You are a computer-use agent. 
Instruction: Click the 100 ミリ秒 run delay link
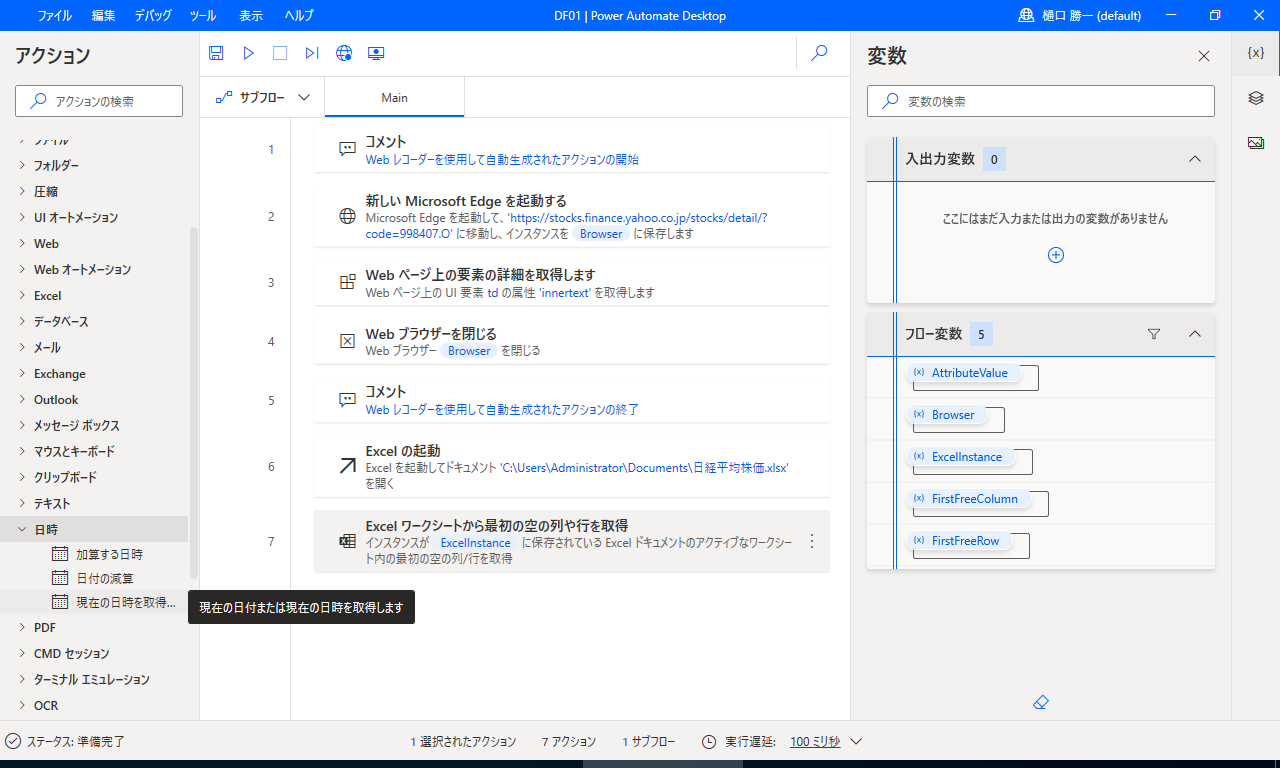click(x=815, y=742)
